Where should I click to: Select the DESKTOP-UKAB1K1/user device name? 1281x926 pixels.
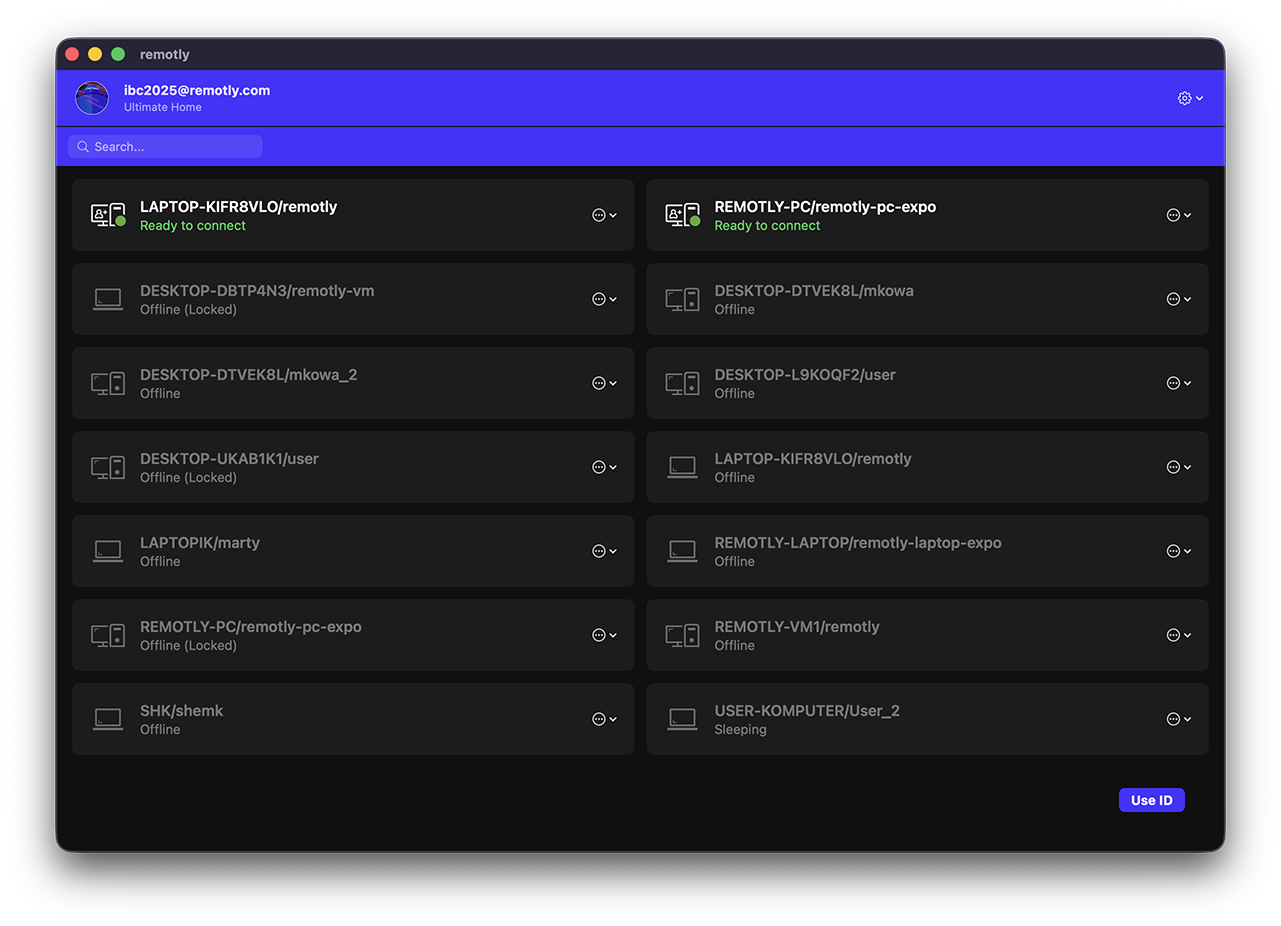(229, 459)
